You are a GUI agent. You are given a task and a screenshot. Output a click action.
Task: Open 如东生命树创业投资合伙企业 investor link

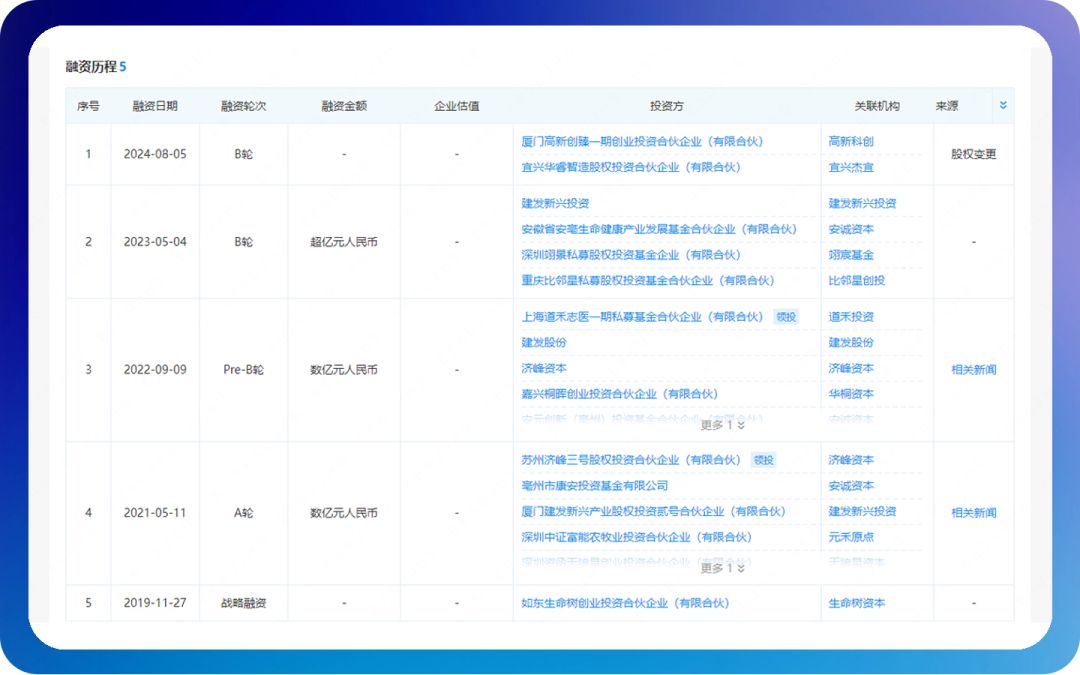click(625, 603)
